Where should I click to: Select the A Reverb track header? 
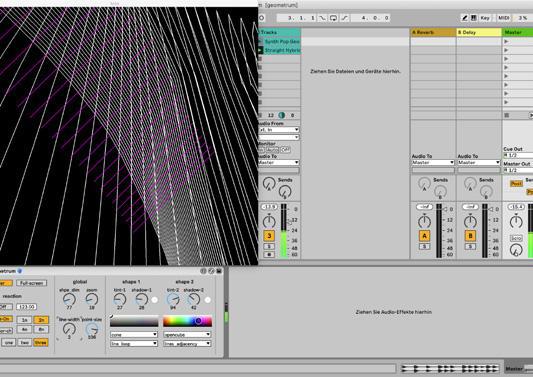pos(433,32)
